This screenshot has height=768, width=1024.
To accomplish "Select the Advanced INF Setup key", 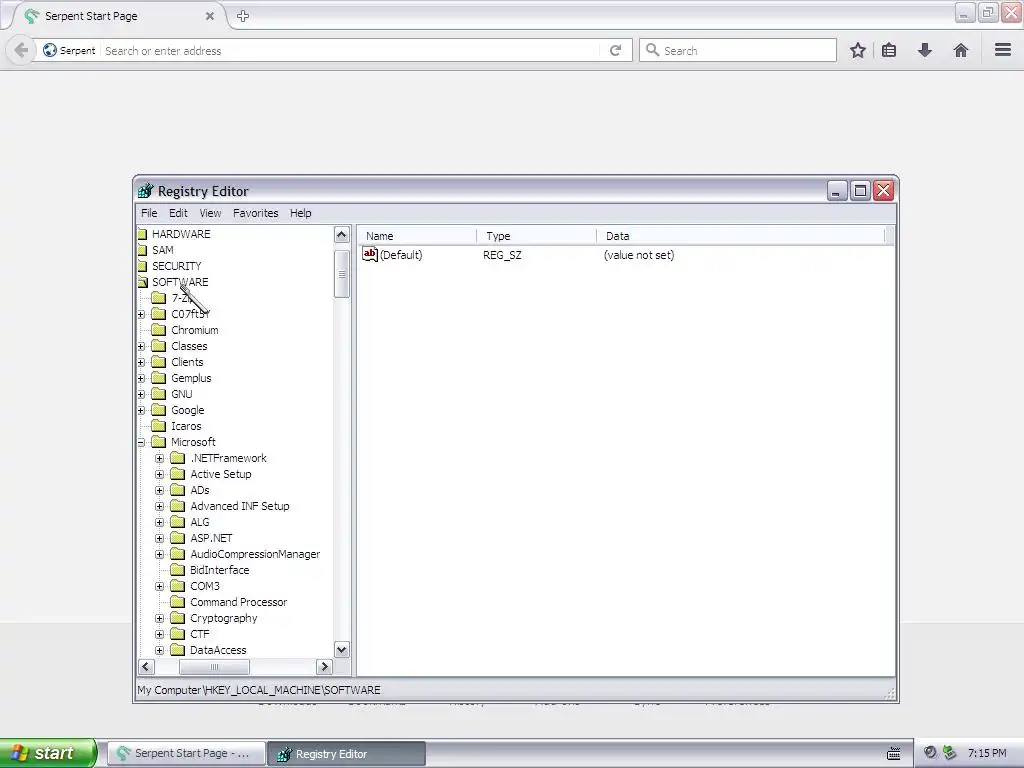I will point(240,506).
